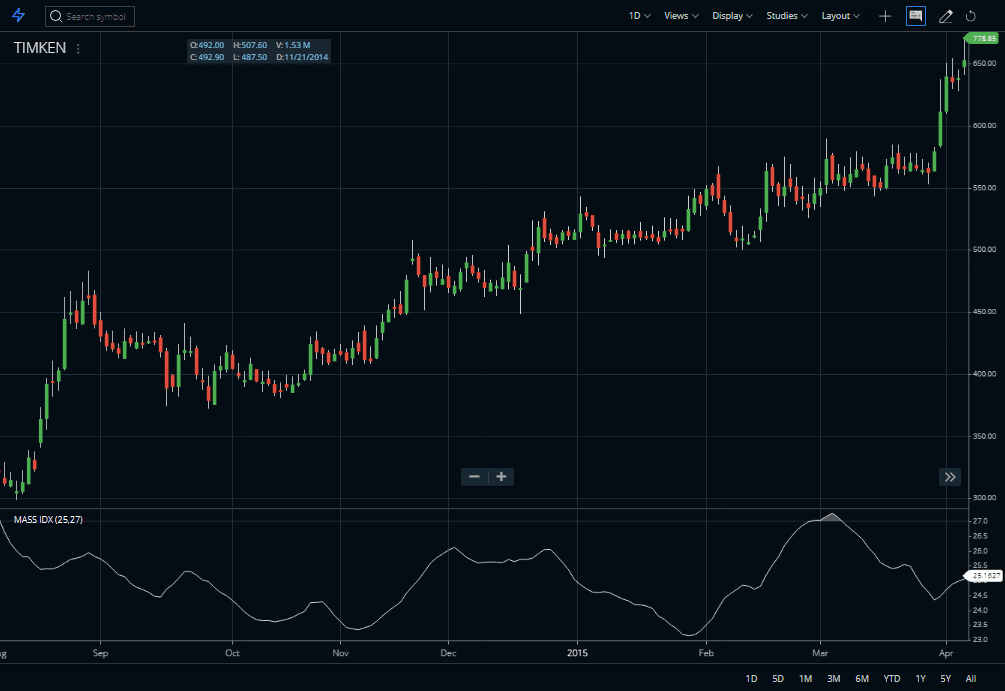The height and width of the screenshot is (691, 1005).
Task: Select the 1M time range
Action: pos(805,678)
